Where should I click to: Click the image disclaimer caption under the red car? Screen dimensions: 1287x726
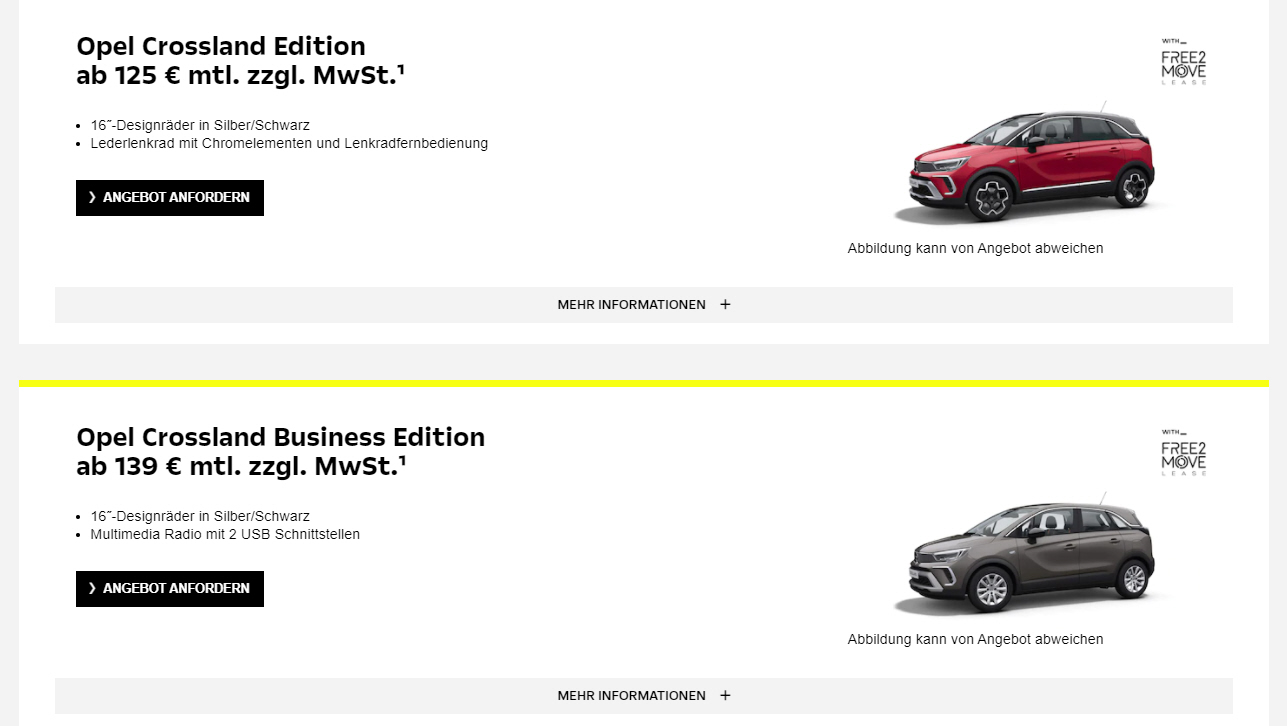click(x=975, y=248)
